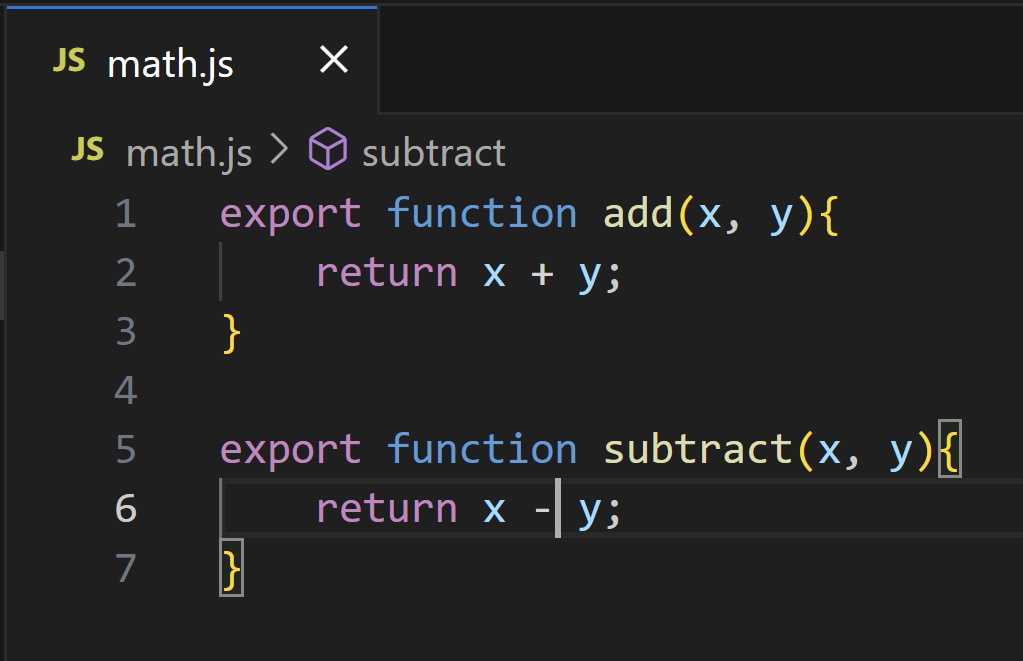This screenshot has height=661, width=1023.
Task: Click line number 7 in the gutter
Action: 126,568
